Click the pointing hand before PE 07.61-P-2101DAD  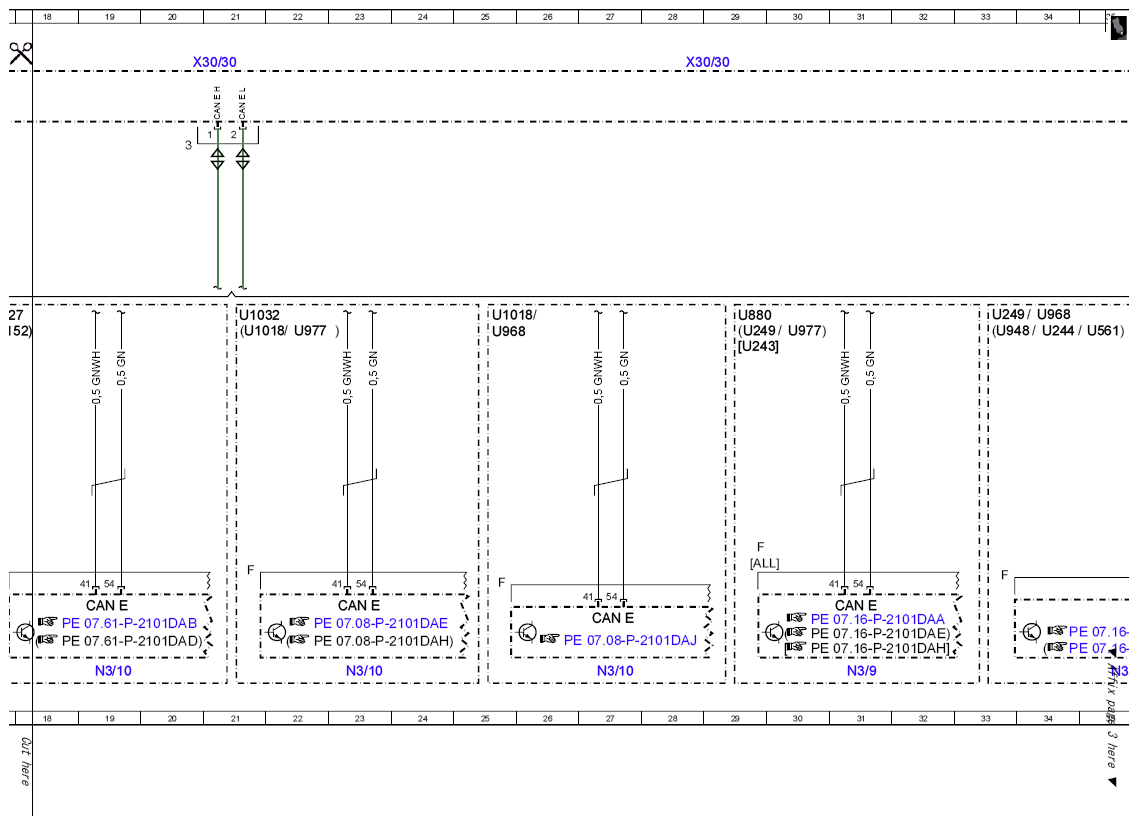[48, 640]
